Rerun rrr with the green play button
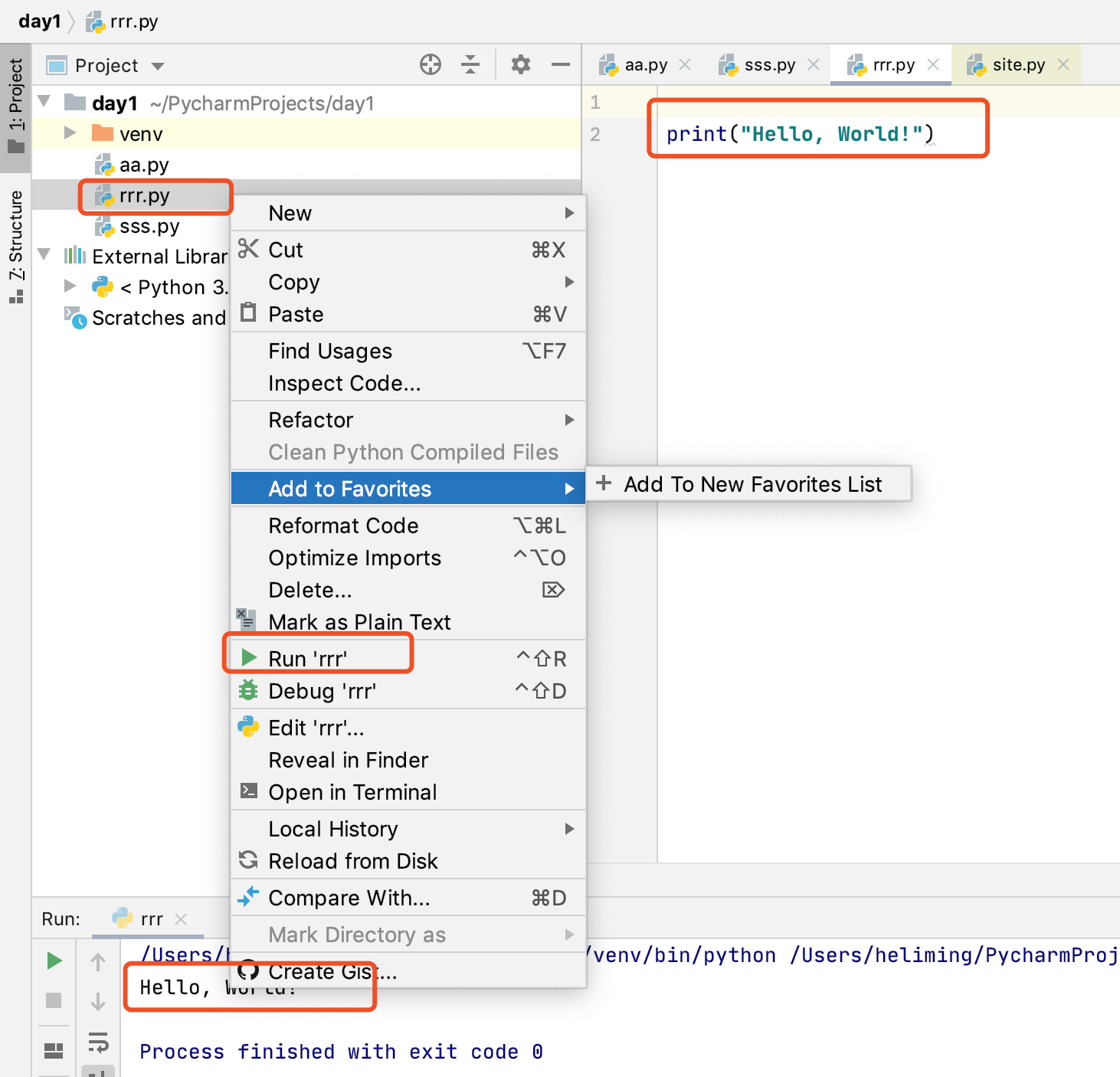Screen dimensions: 1120x1077 point(54,961)
